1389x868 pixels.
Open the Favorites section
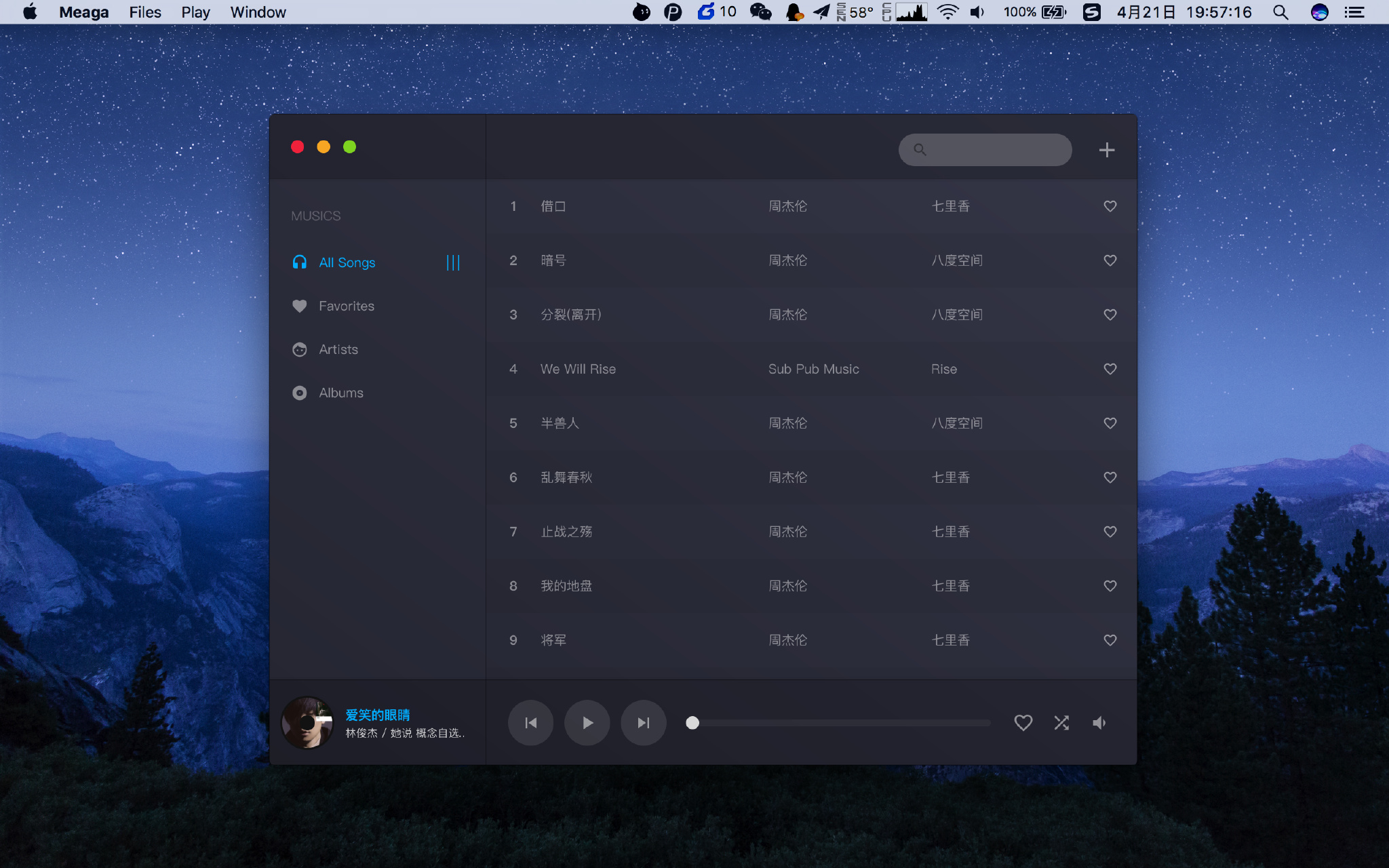pyautogui.click(x=346, y=306)
